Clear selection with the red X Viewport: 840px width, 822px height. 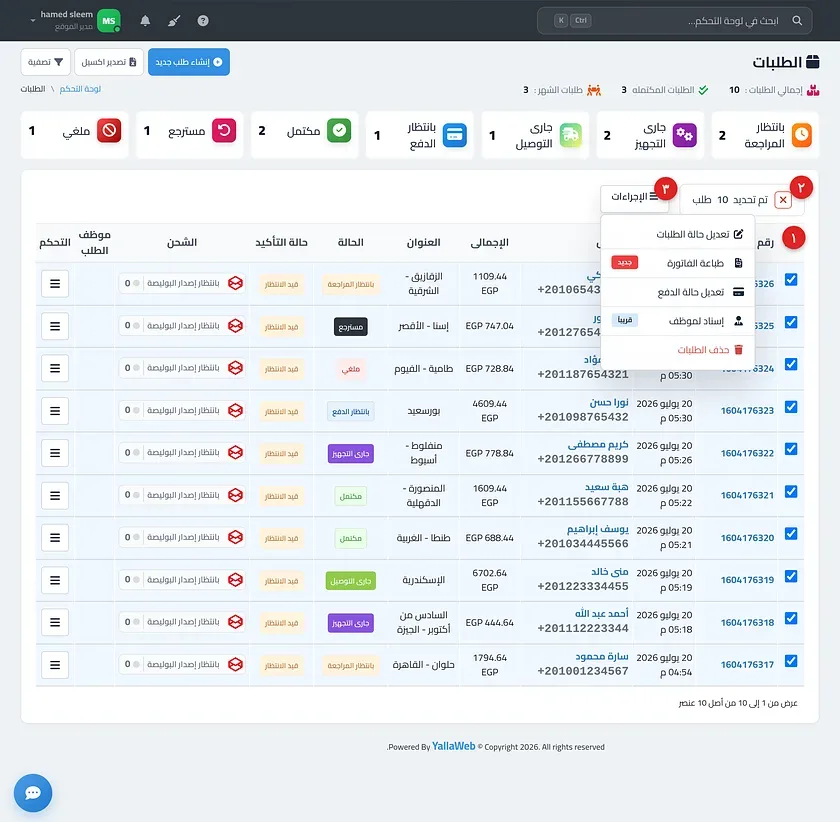pyautogui.click(x=783, y=200)
